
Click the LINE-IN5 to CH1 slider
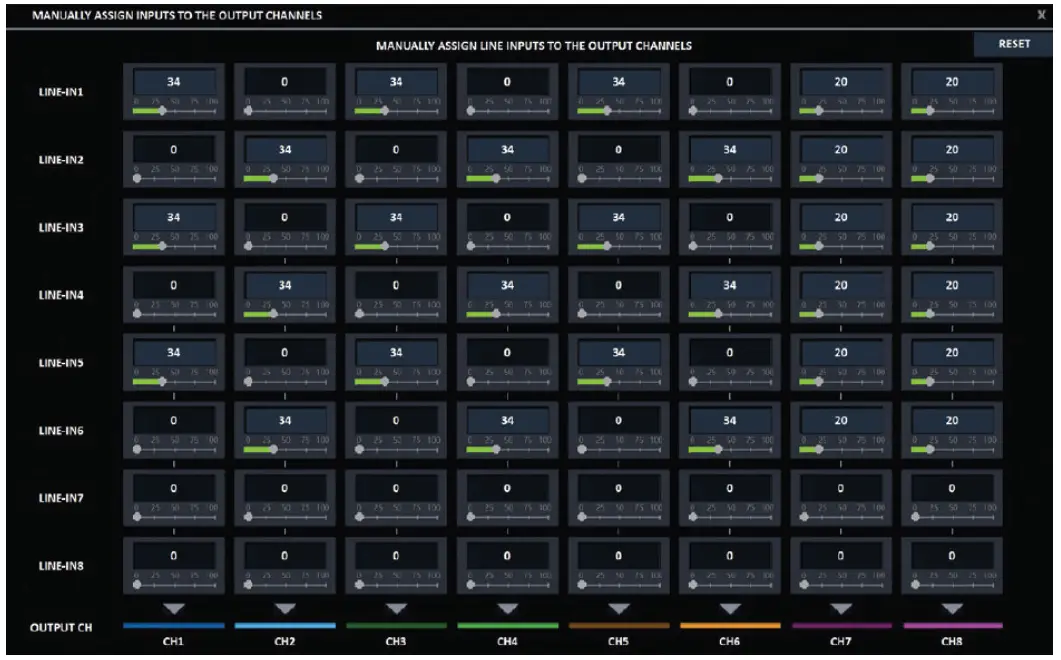174,381
